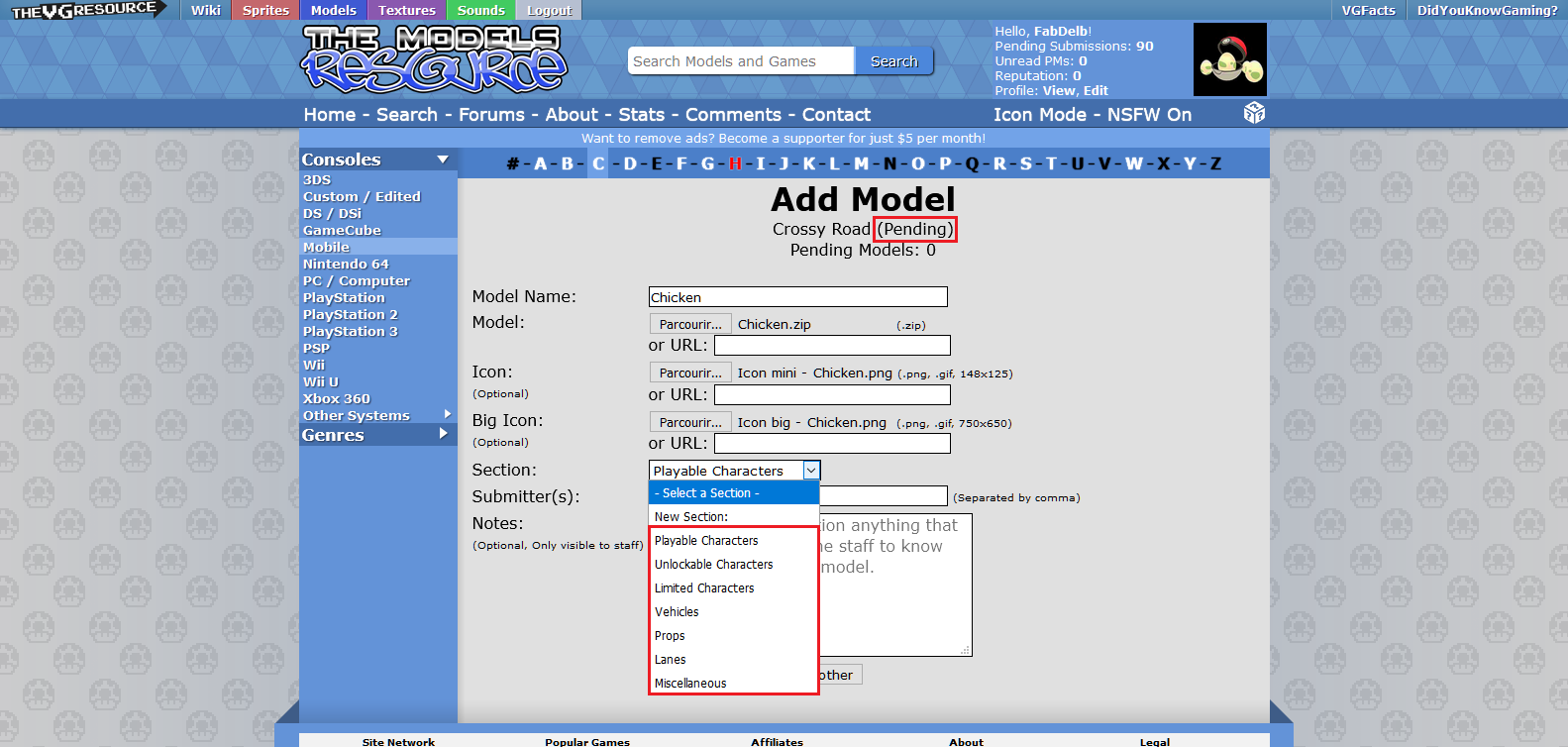Click profile View link
Viewport: 1568px width, 747px height.
point(1058,91)
